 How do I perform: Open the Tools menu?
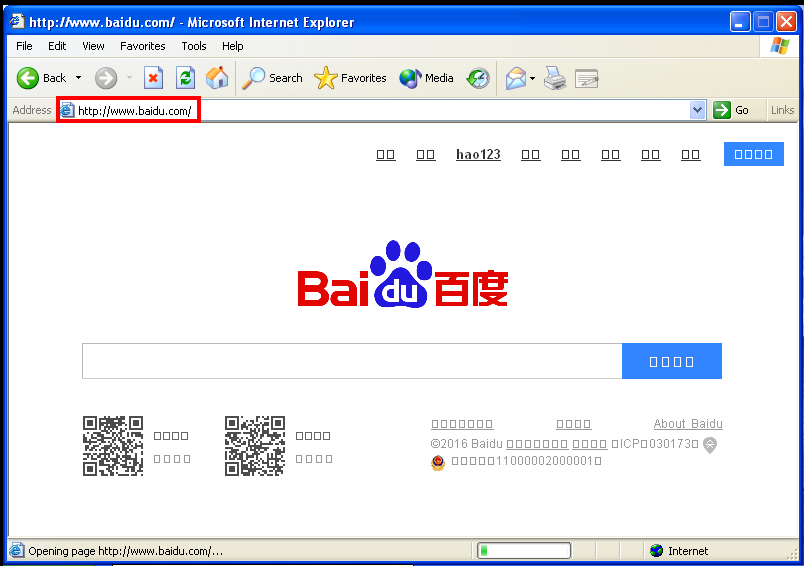point(194,46)
